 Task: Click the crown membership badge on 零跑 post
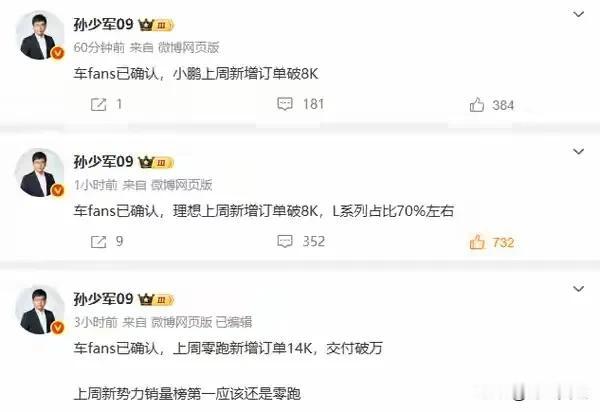click(156, 300)
